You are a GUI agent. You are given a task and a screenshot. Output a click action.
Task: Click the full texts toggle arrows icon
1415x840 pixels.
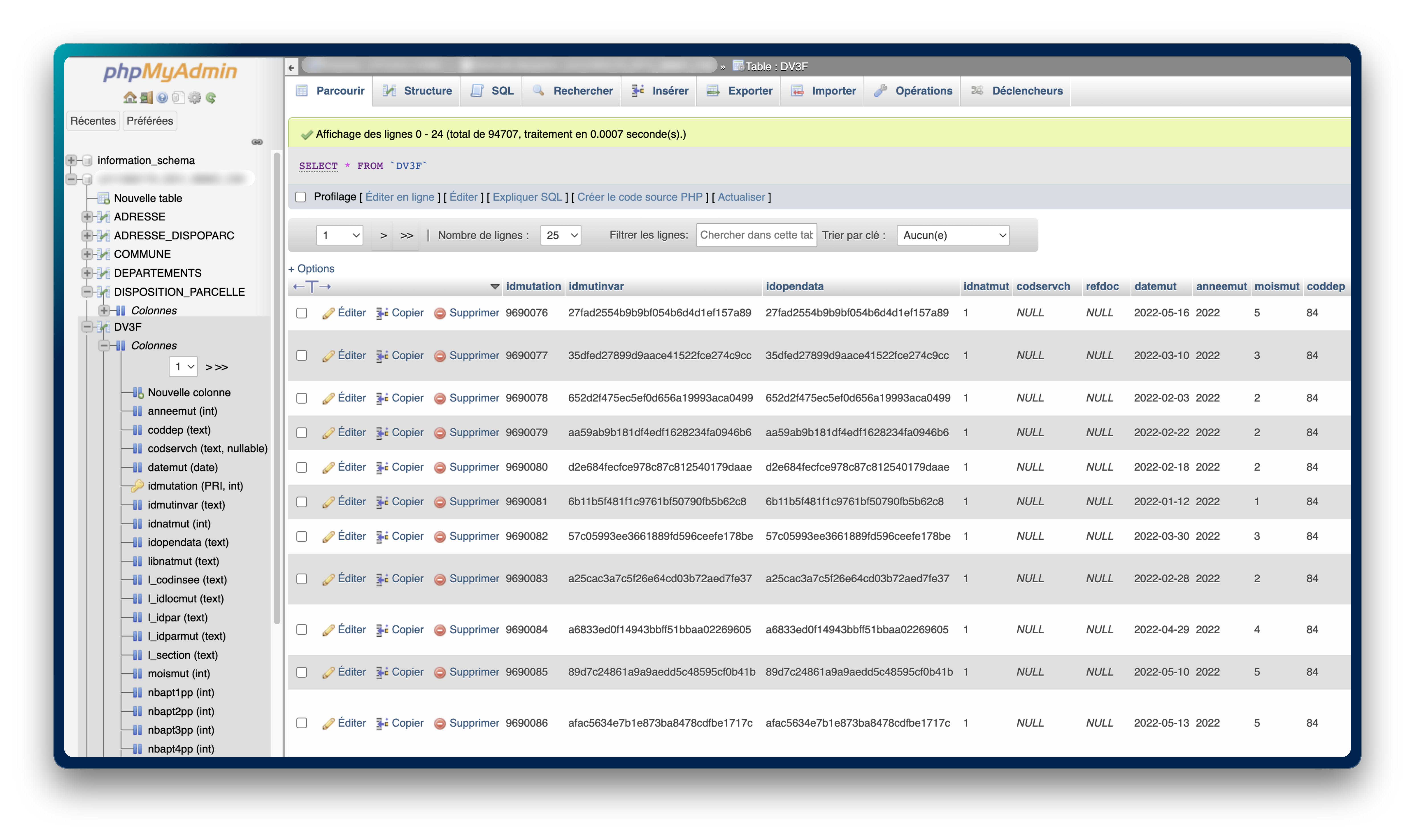coord(312,286)
